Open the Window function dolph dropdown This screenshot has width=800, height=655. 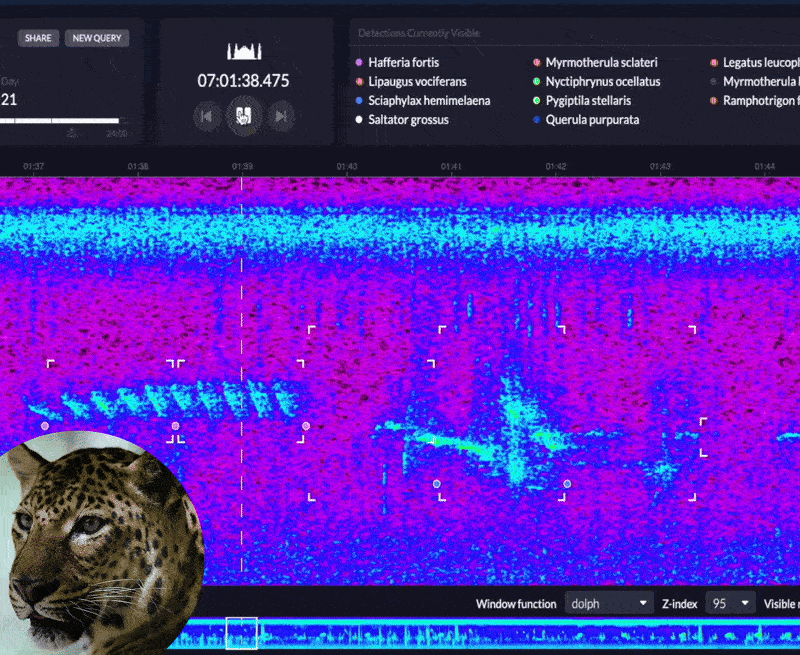pos(609,603)
